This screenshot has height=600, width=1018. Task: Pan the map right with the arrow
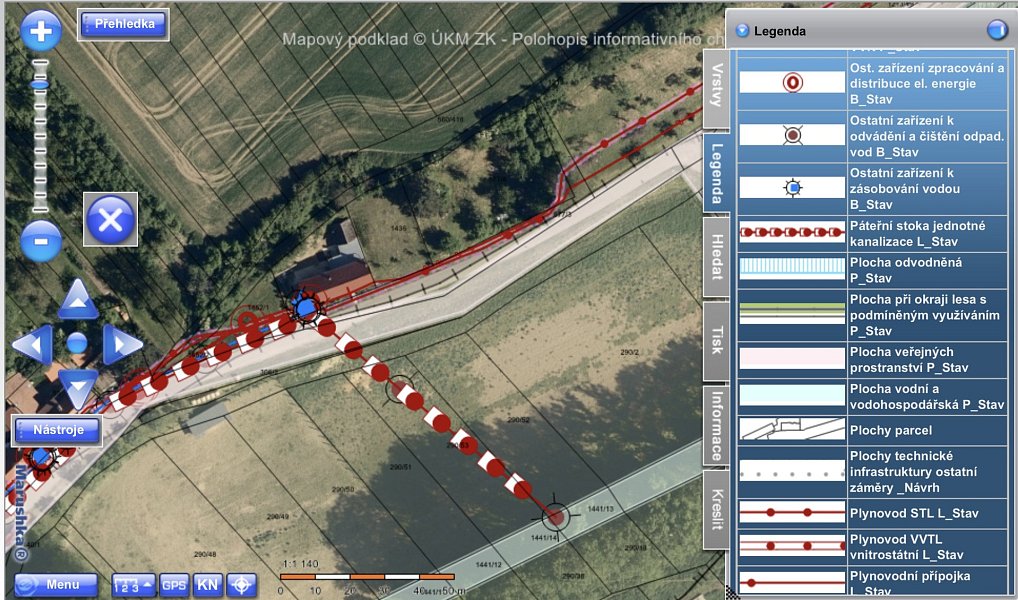coord(122,344)
